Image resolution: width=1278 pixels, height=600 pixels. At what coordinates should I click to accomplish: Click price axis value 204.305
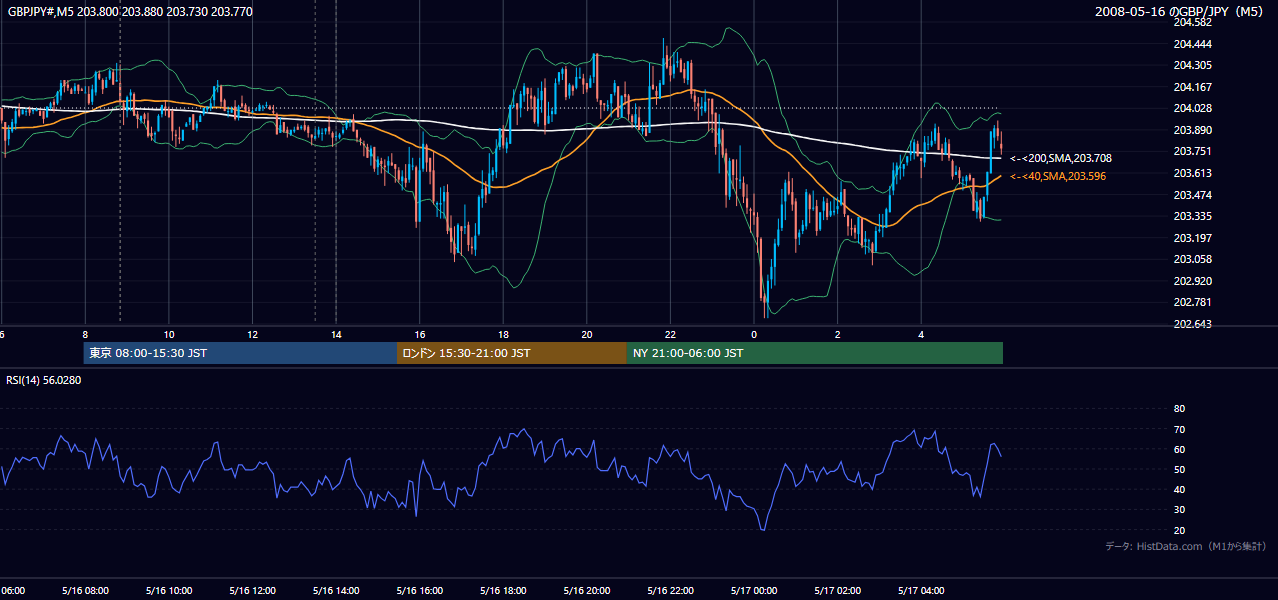click(x=1192, y=65)
